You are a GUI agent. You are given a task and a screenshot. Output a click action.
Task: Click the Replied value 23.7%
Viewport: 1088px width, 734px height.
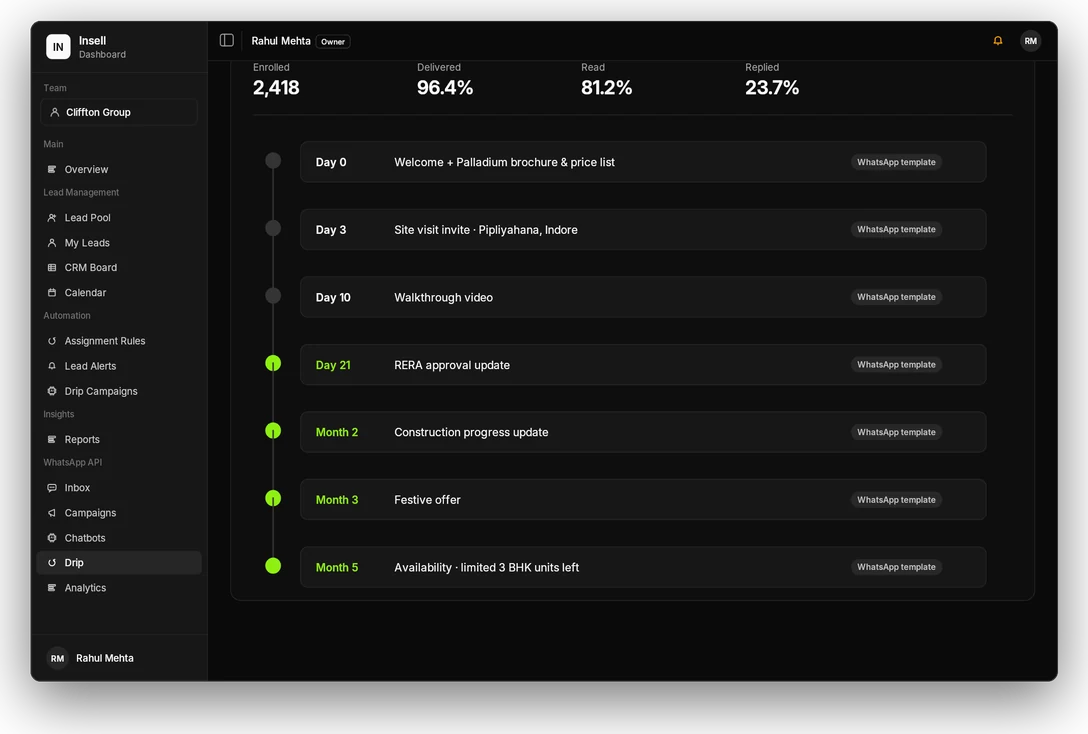[772, 88]
